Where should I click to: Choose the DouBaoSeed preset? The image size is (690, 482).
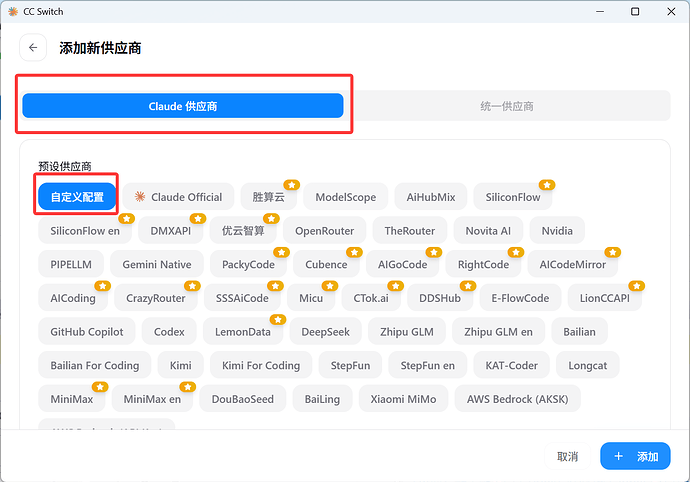pos(242,399)
